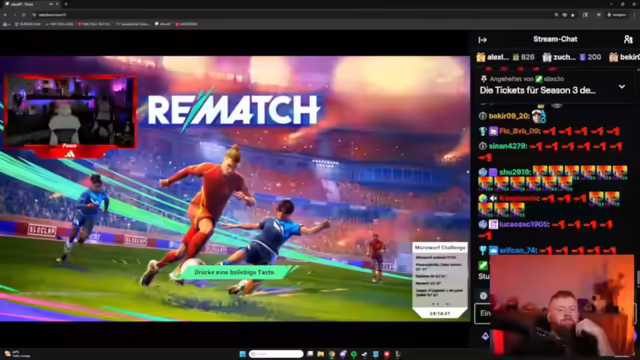Click the REMATCH game logo
Viewport: 640px width, 360px height.
(233, 109)
